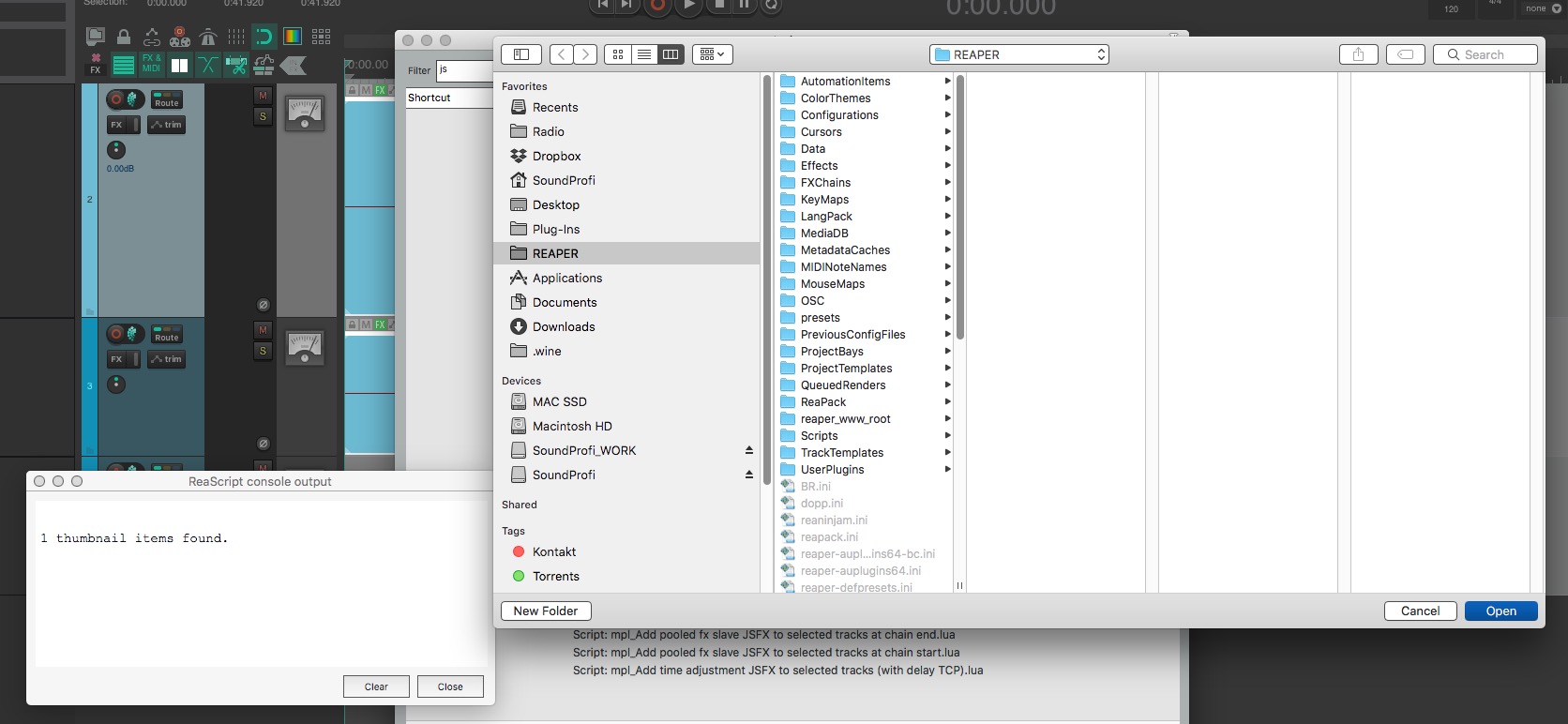The width and height of the screenshot is (1568, 724).
Task: Adjust the volume knob on track 3
Action: pos(116,384)
